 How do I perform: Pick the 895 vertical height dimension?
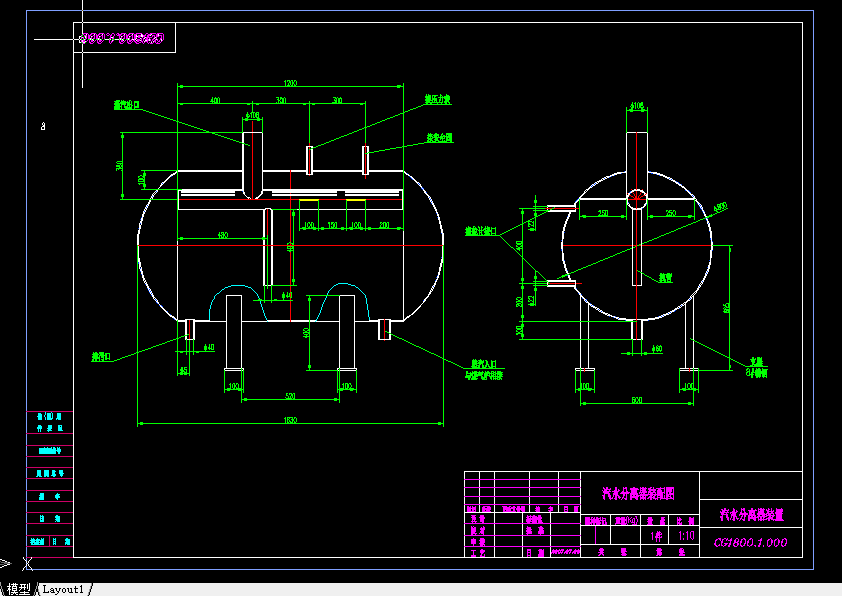(726, 308)
